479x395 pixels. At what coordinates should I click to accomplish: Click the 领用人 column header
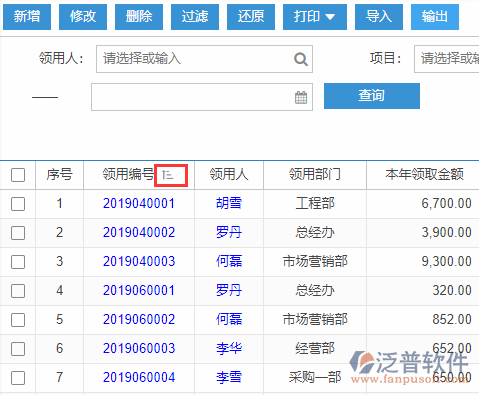pyautogui.click(x=229, y=174)
